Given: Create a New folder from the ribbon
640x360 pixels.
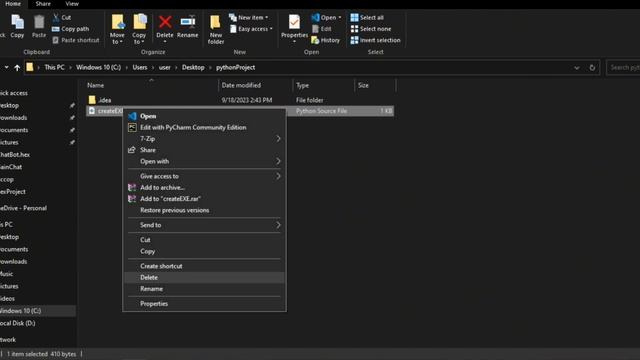Looking at the screenshot, I should [216, 29].
